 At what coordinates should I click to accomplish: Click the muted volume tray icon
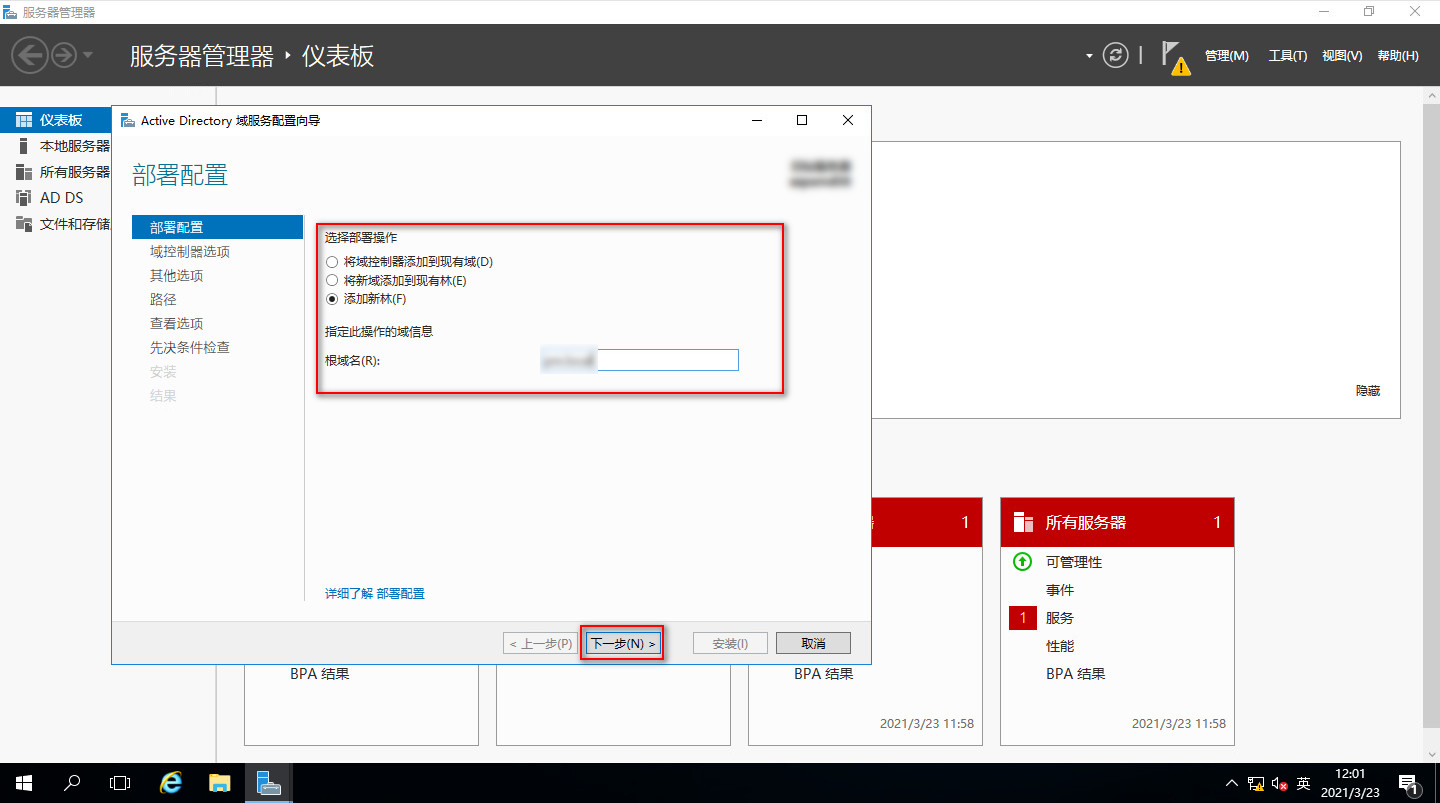click(1279, 784)
